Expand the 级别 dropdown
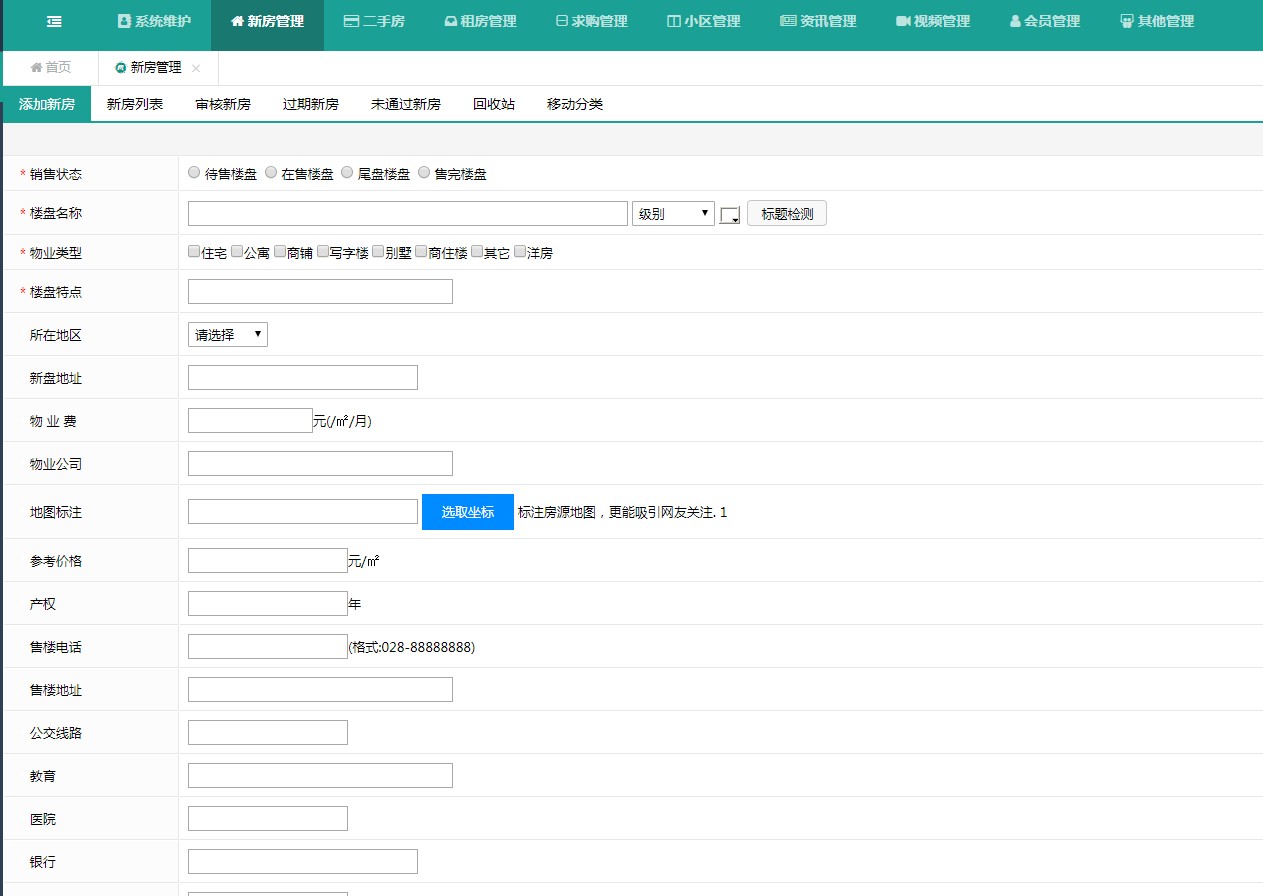Screen dimensions: 1263x896 (x=673, y=214)
